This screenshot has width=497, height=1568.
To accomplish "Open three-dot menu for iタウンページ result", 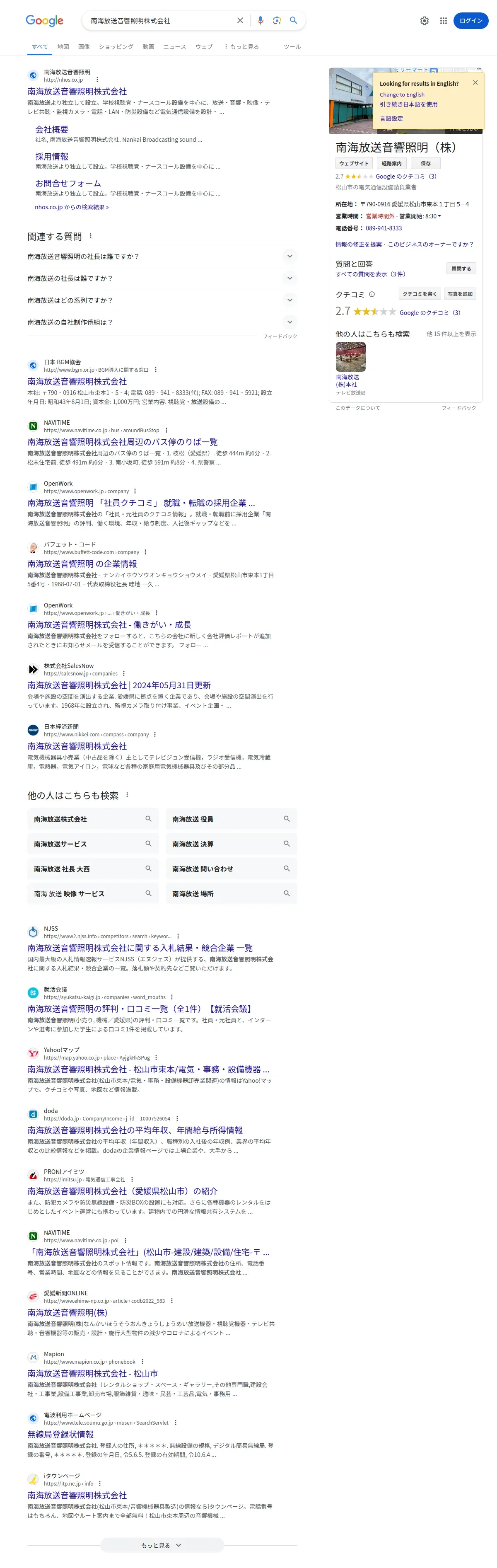I will click(100, 1483).
